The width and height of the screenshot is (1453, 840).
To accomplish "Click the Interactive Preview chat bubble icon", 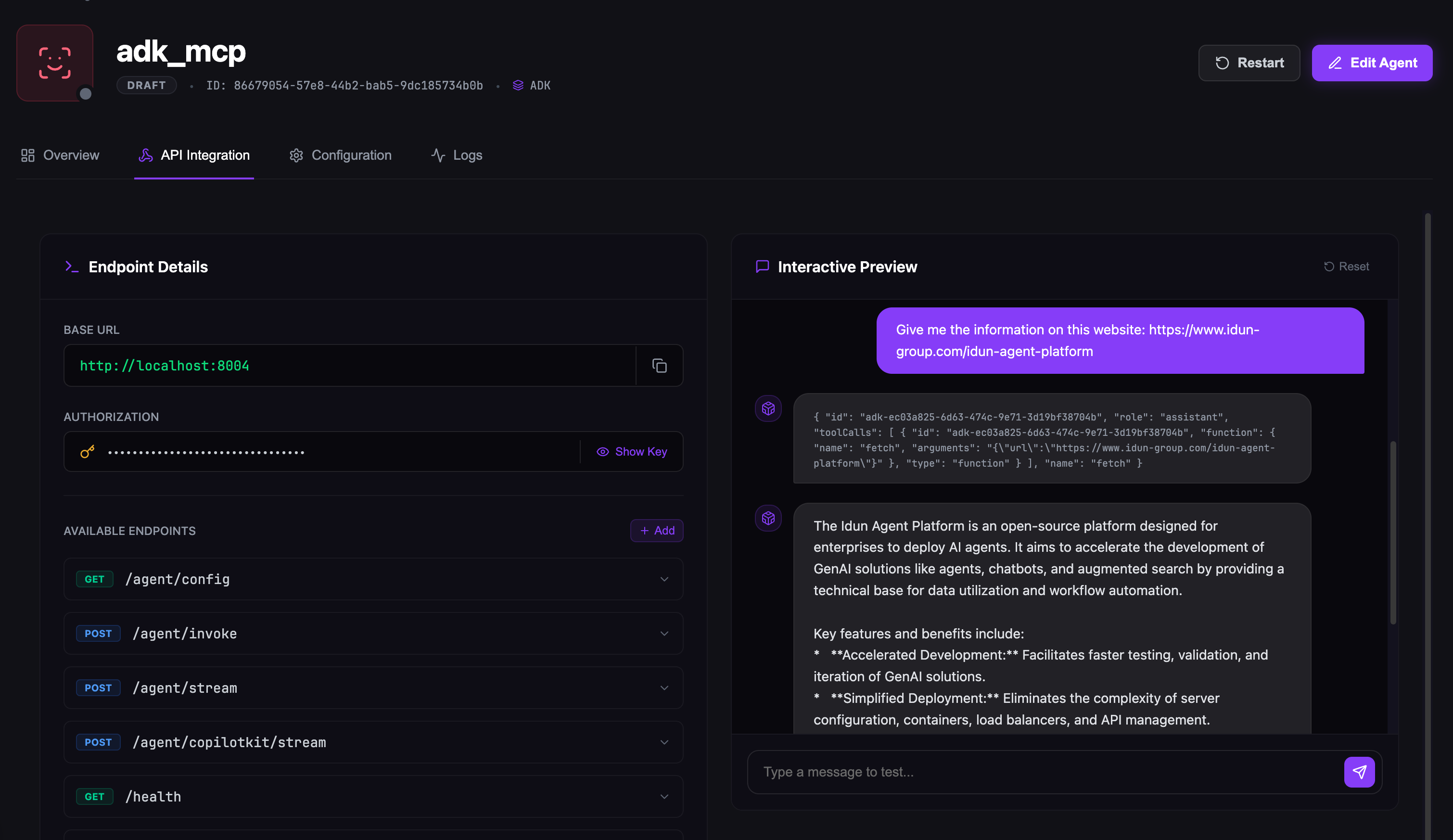I will (x=762, y=267).
